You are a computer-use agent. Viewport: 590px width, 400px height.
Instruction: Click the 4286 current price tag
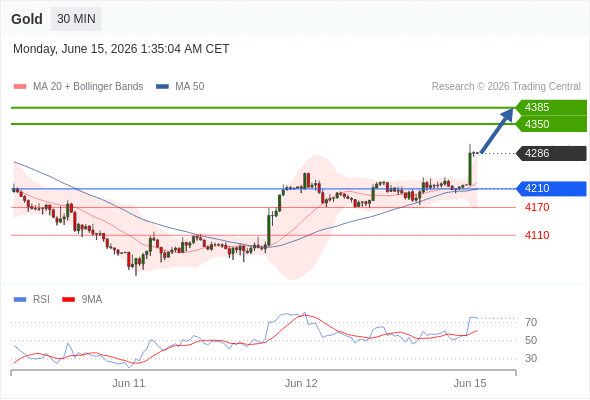[x=551, y=154]
